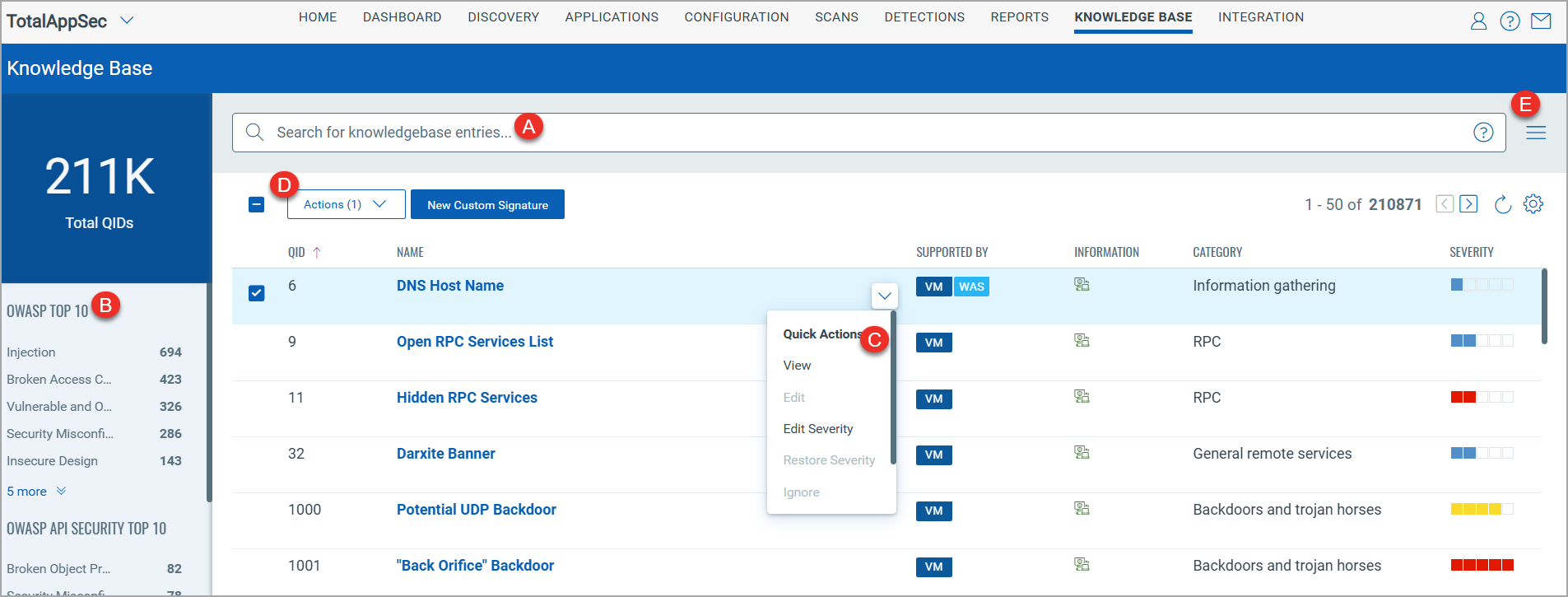Open "Back Orifice" Backdoor link
The height and width of the screenshot is (597, 1568).
[475, 566]
